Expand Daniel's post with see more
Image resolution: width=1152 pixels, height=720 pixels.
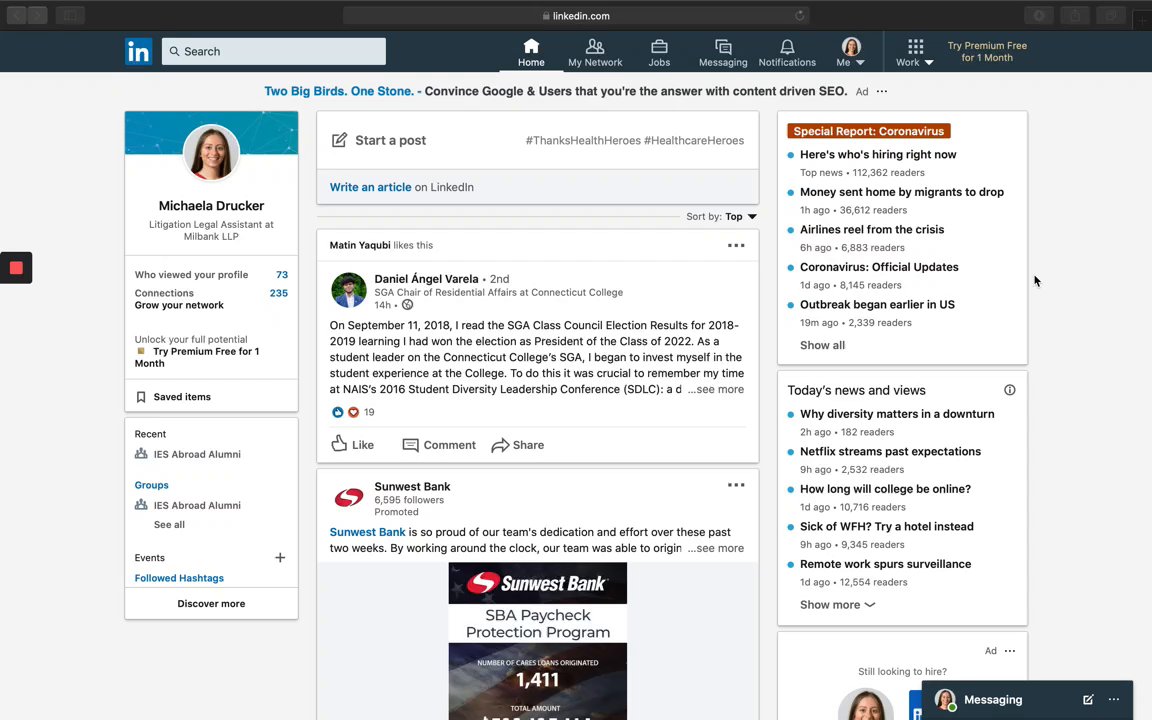click(x=716, y=389)
